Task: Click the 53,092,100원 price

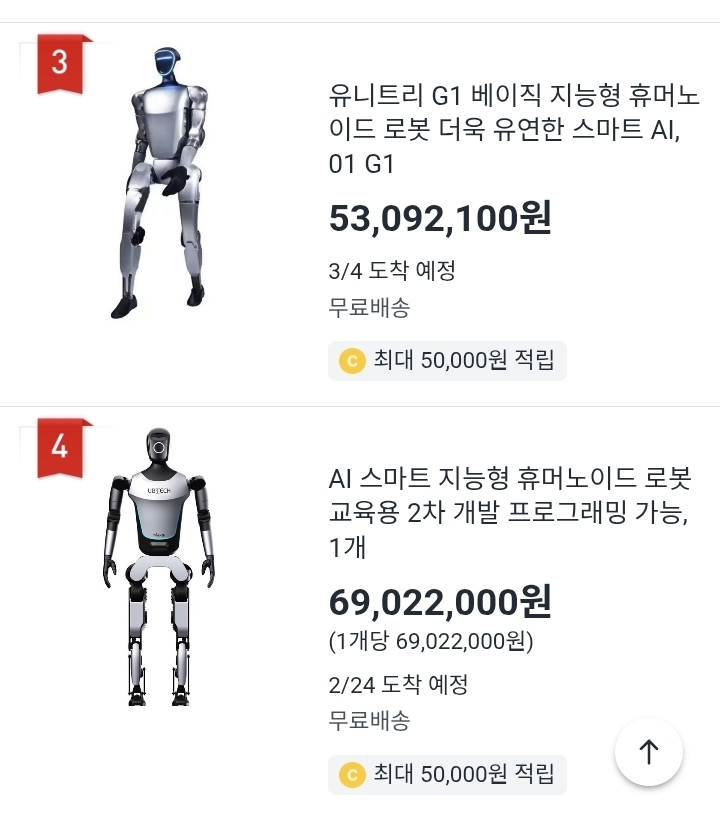Action: pyautogui.click(x=440, y=218)
